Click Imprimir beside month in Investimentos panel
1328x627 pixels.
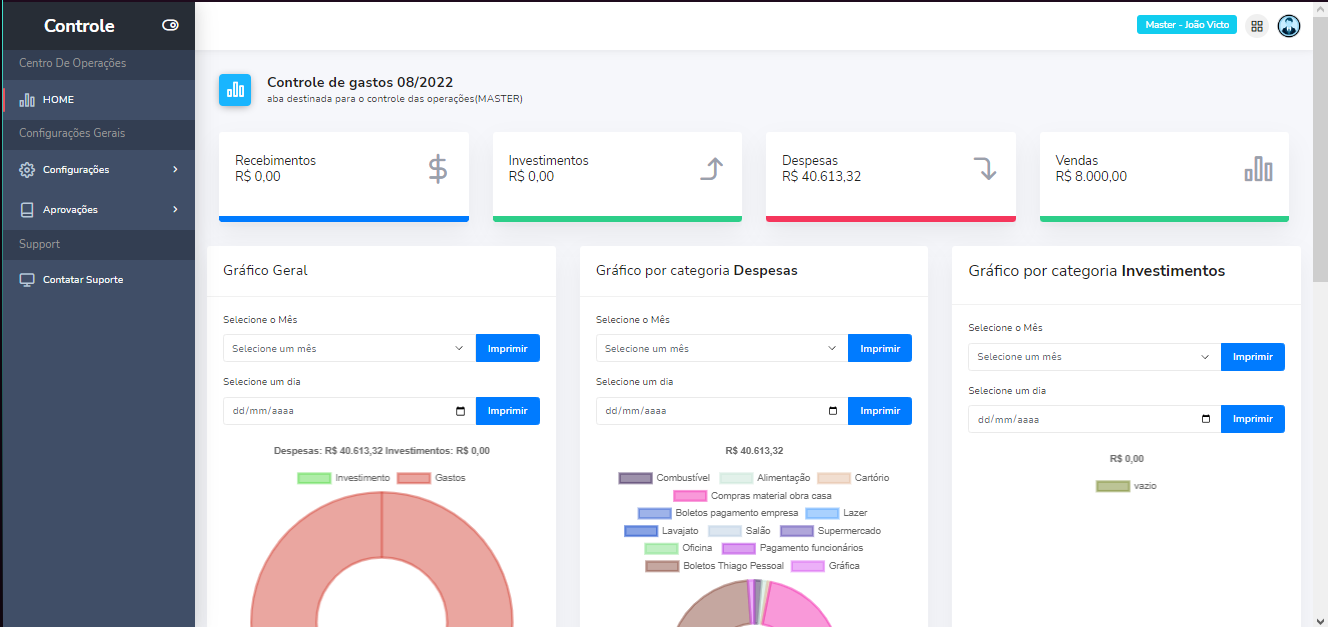pos(1253,356)
